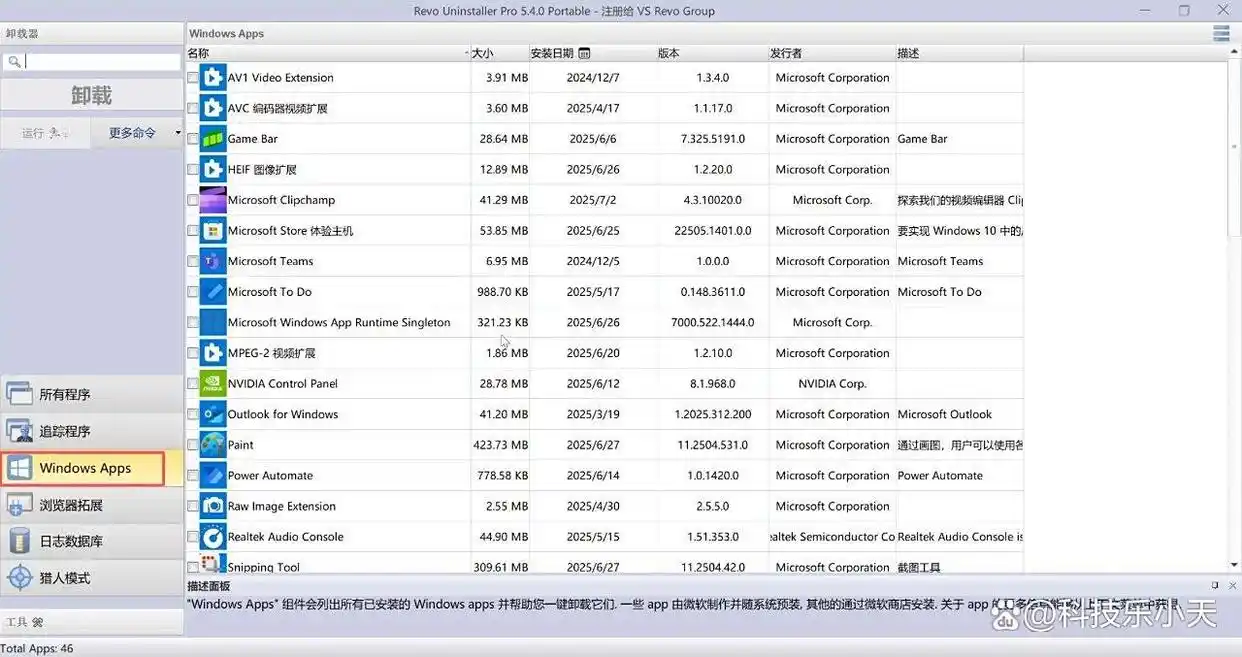Expand the 工具 panel header
Screen dimensions: 1242x657
[92, 621]
